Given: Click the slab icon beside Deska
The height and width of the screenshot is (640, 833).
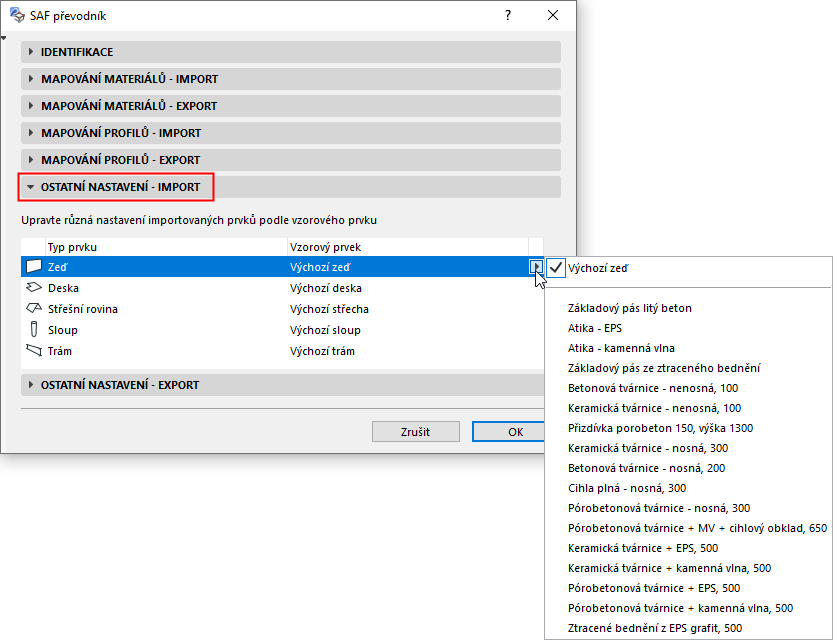Looking at the screenshot, I should pyautogui.click(x=34, y=287).
